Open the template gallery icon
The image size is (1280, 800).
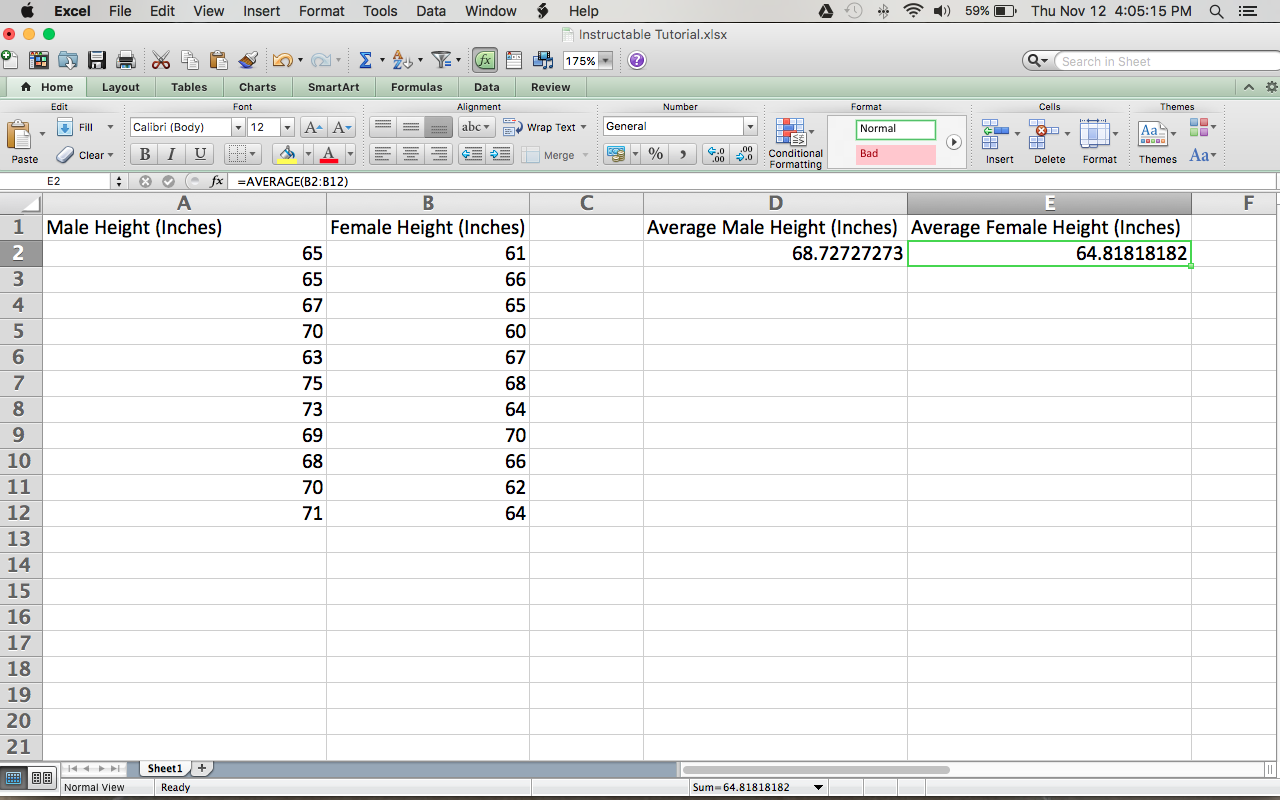click(x=39, y=60)
